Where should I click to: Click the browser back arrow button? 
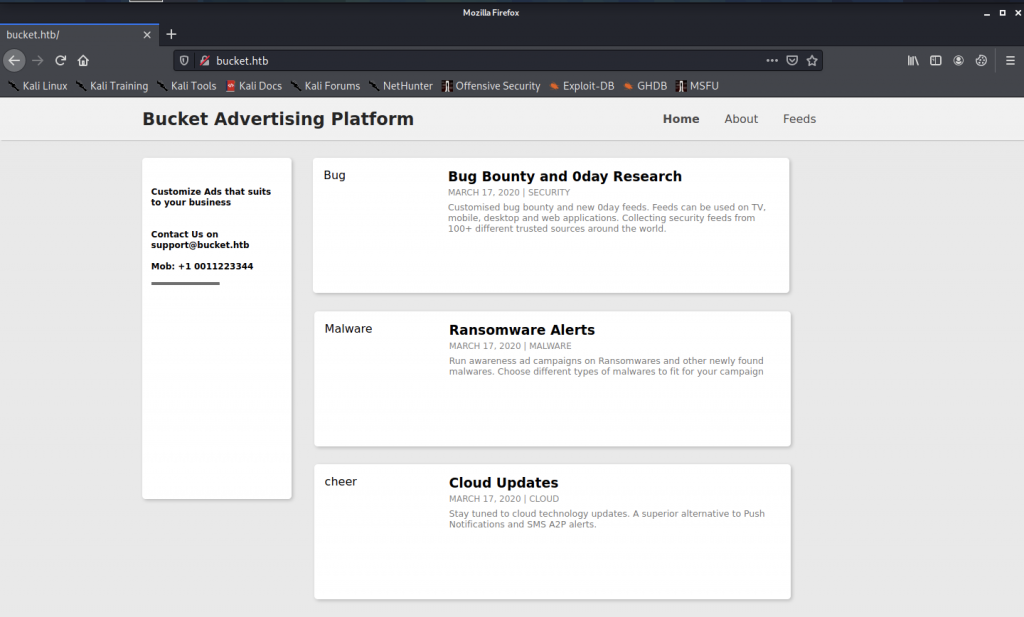[14, 60]
